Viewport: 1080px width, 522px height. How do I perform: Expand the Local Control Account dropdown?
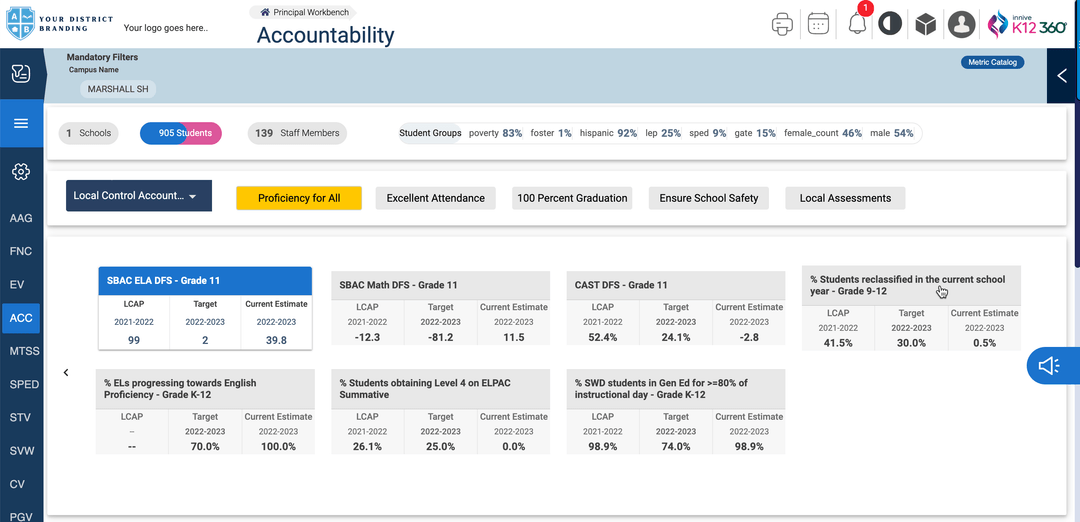pyautogui.click(x=139, y=196)
